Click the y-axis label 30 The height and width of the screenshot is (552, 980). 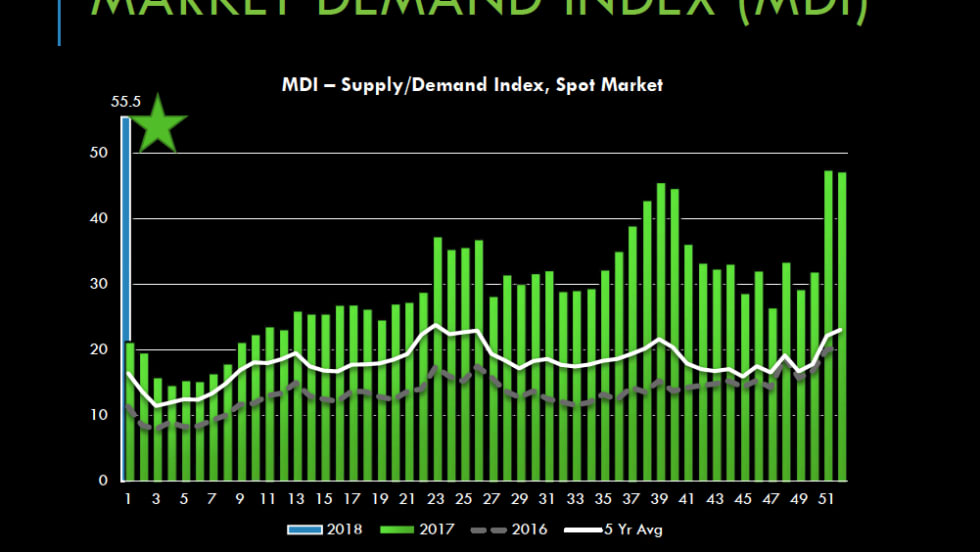pyautogui.click(x=99, y=284)
